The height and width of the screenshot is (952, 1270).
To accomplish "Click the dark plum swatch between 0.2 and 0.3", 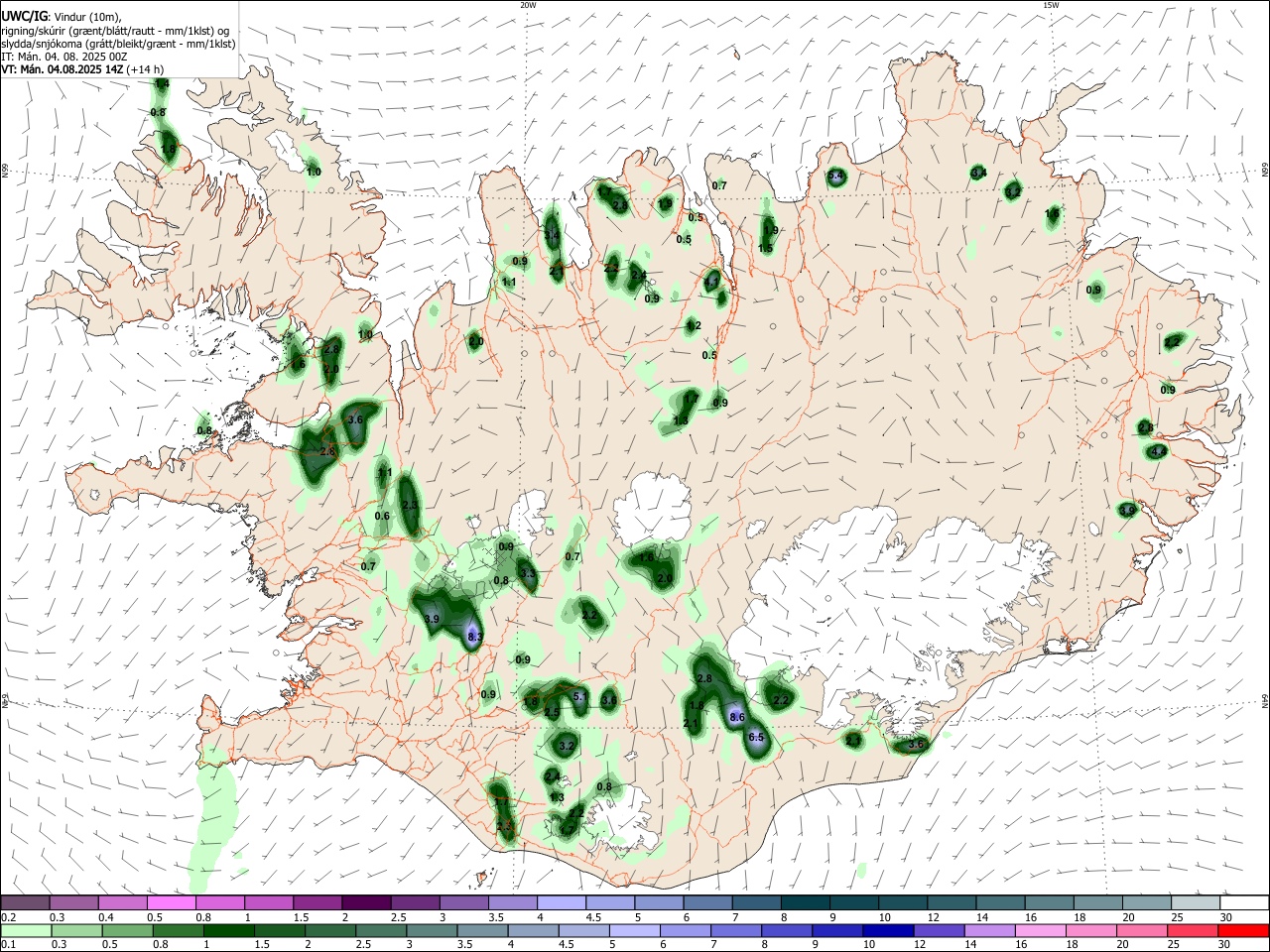I will (25, 902).
